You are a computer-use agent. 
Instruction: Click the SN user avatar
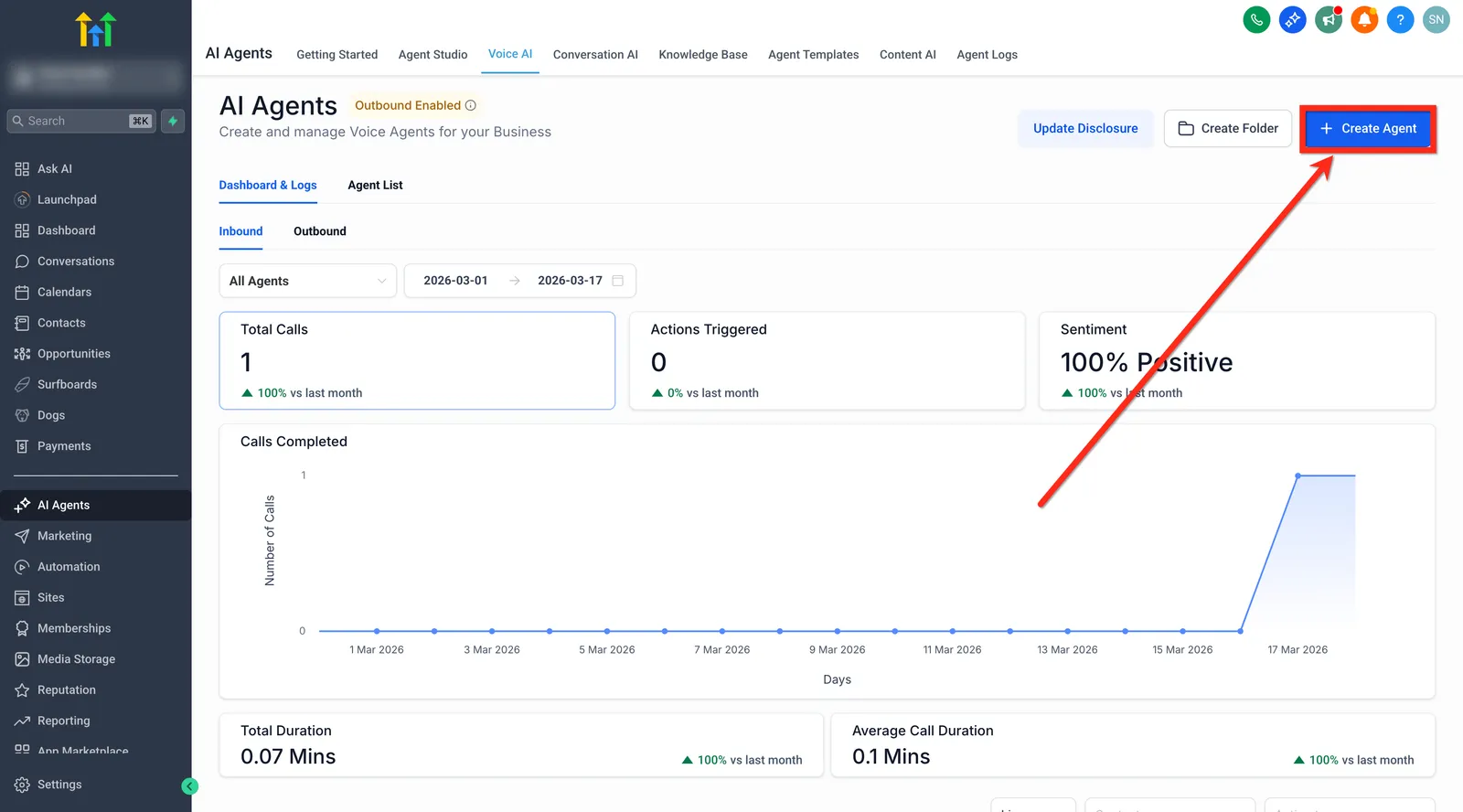click(x=1436, y=19)
